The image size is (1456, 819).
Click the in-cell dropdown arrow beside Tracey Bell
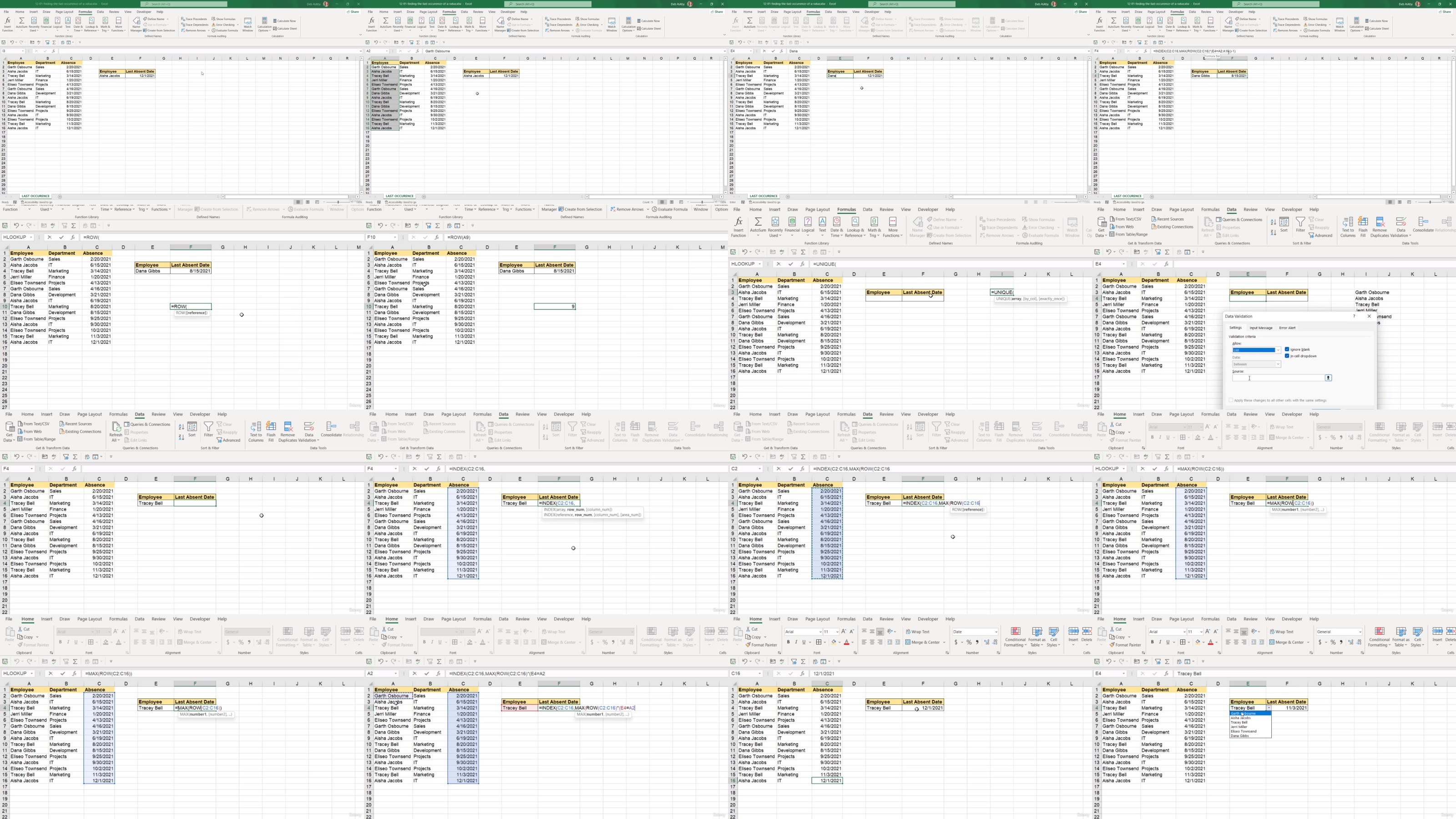(x=1269, y=708)
